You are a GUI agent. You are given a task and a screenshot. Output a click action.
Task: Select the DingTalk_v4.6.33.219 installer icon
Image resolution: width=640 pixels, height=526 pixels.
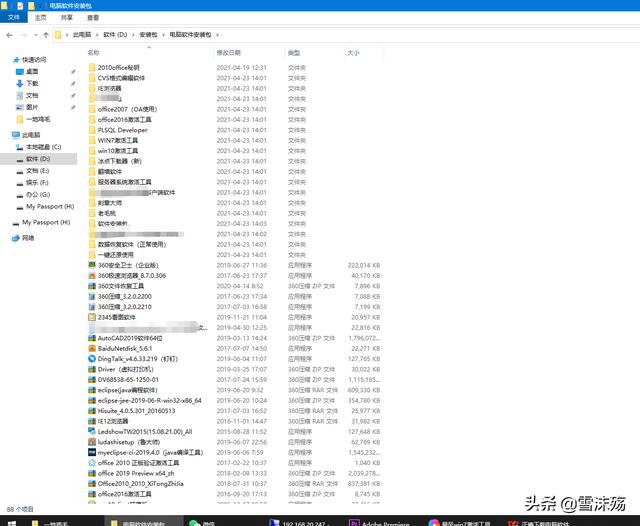[x=92, y=359]
